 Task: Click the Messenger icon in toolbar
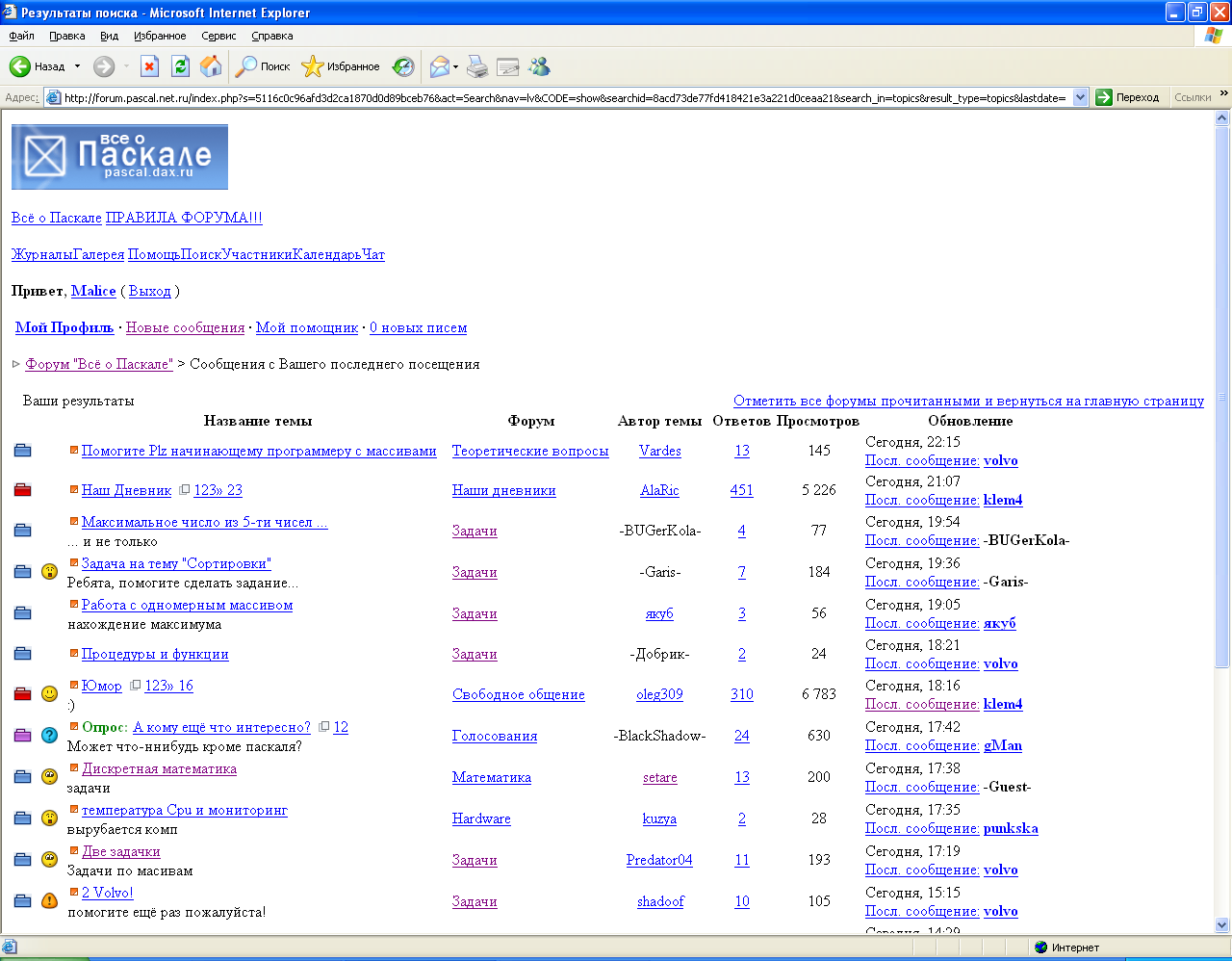tap(539, 66)
